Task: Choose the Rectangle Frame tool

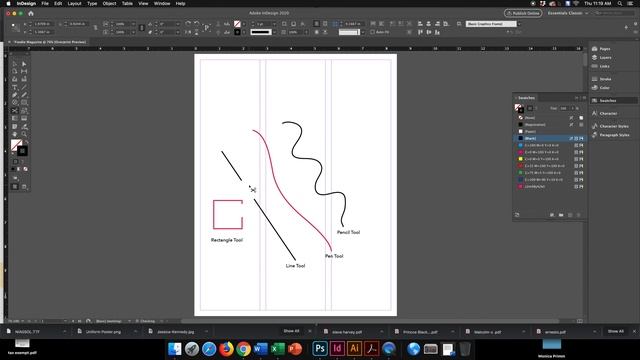Action: [x=15, y=102]
